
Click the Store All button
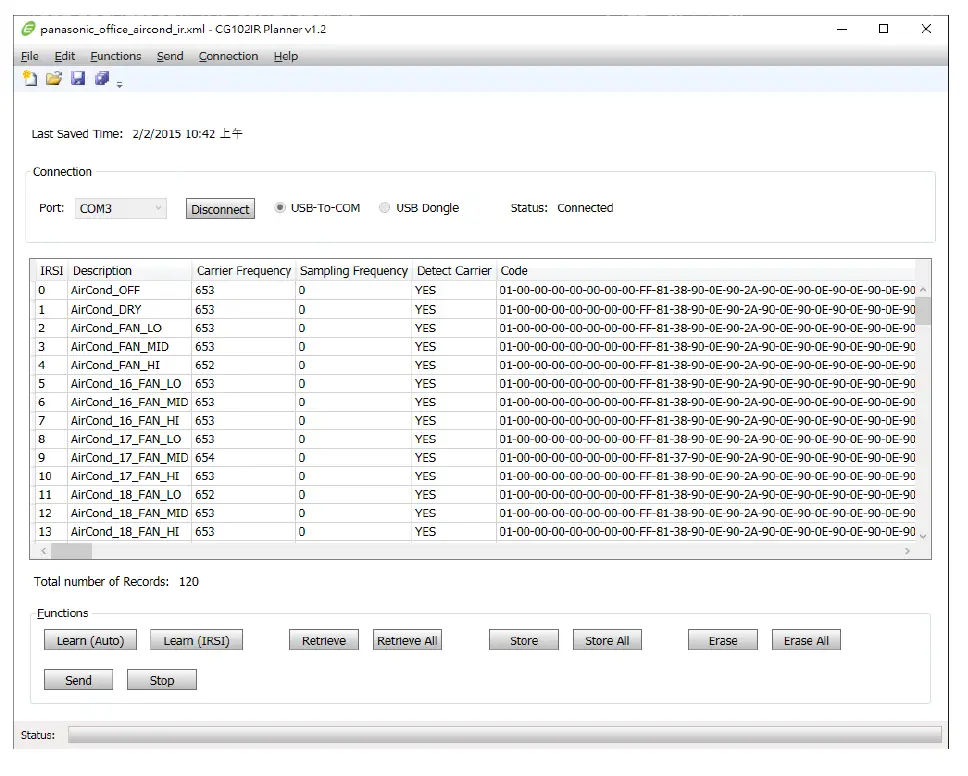click(x=607, y=641)
